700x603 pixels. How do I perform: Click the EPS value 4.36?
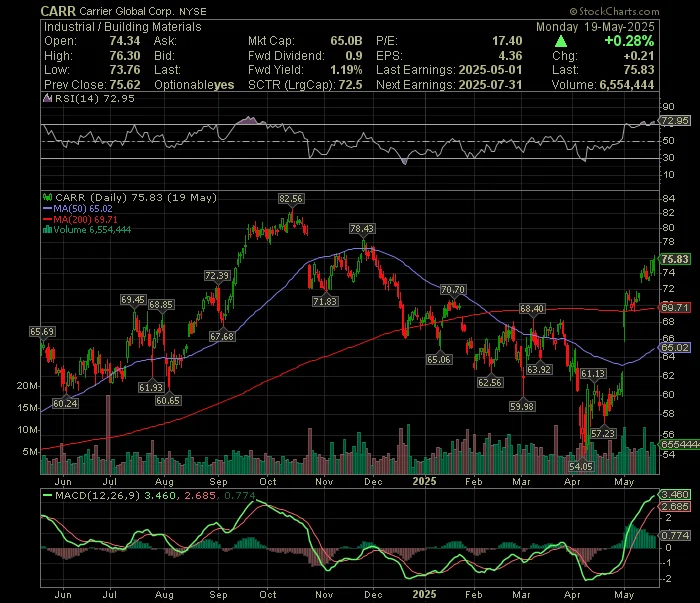coord(510,56)
